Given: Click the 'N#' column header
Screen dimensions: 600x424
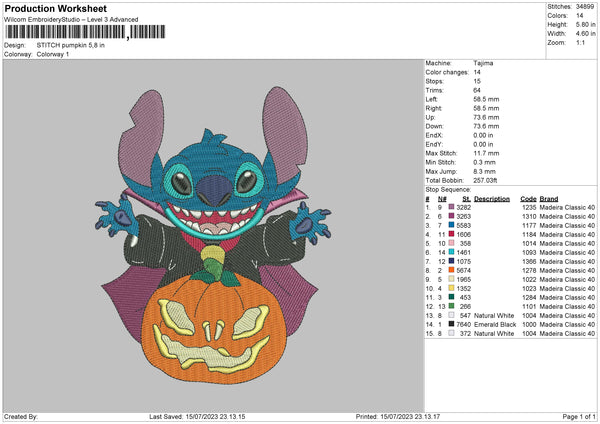Looking at the screenshot, I should [x=442, y=199].
